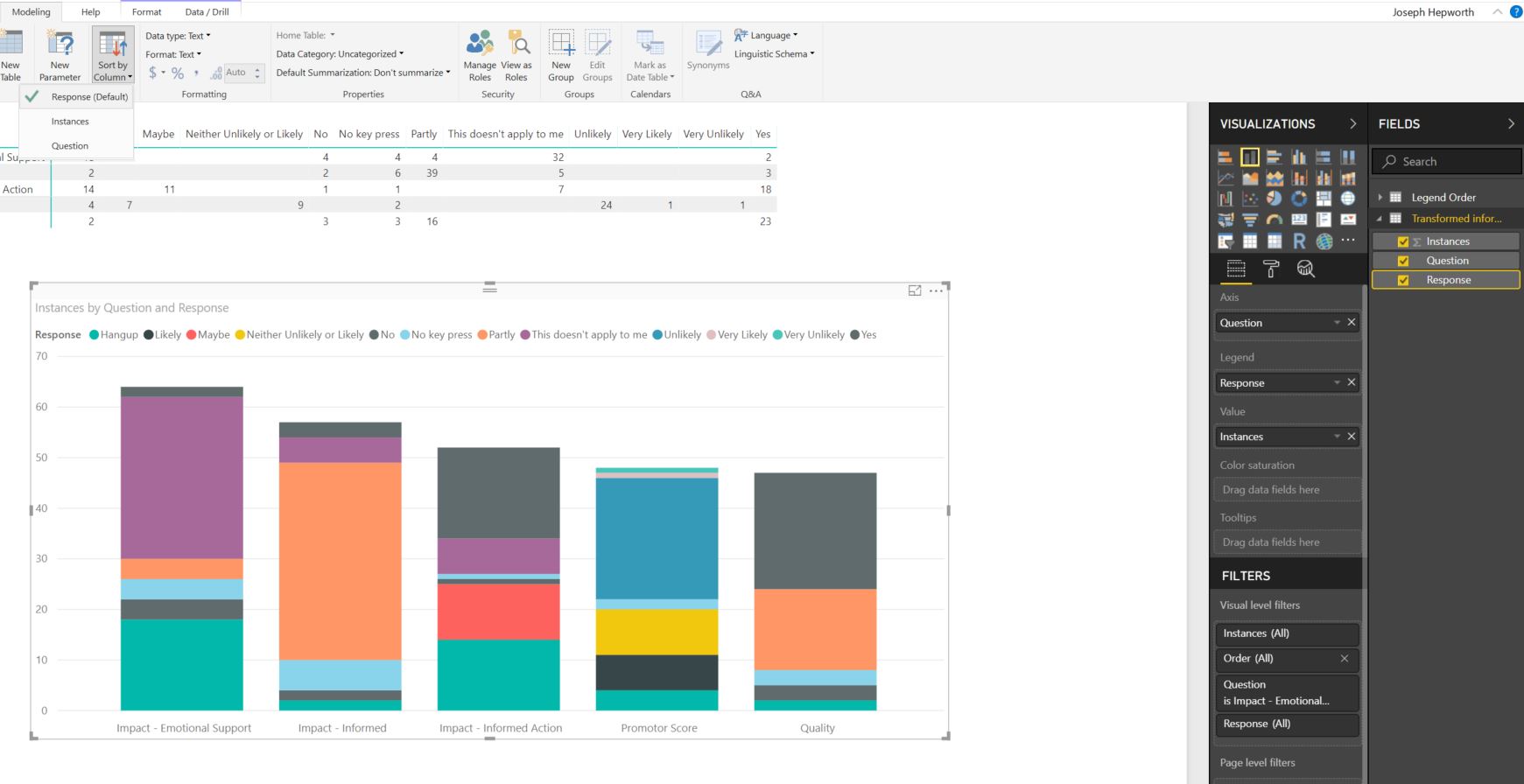1524x784 pixels.
Task: Select the scatter chart visual
Action: [x=1250, y=199]
